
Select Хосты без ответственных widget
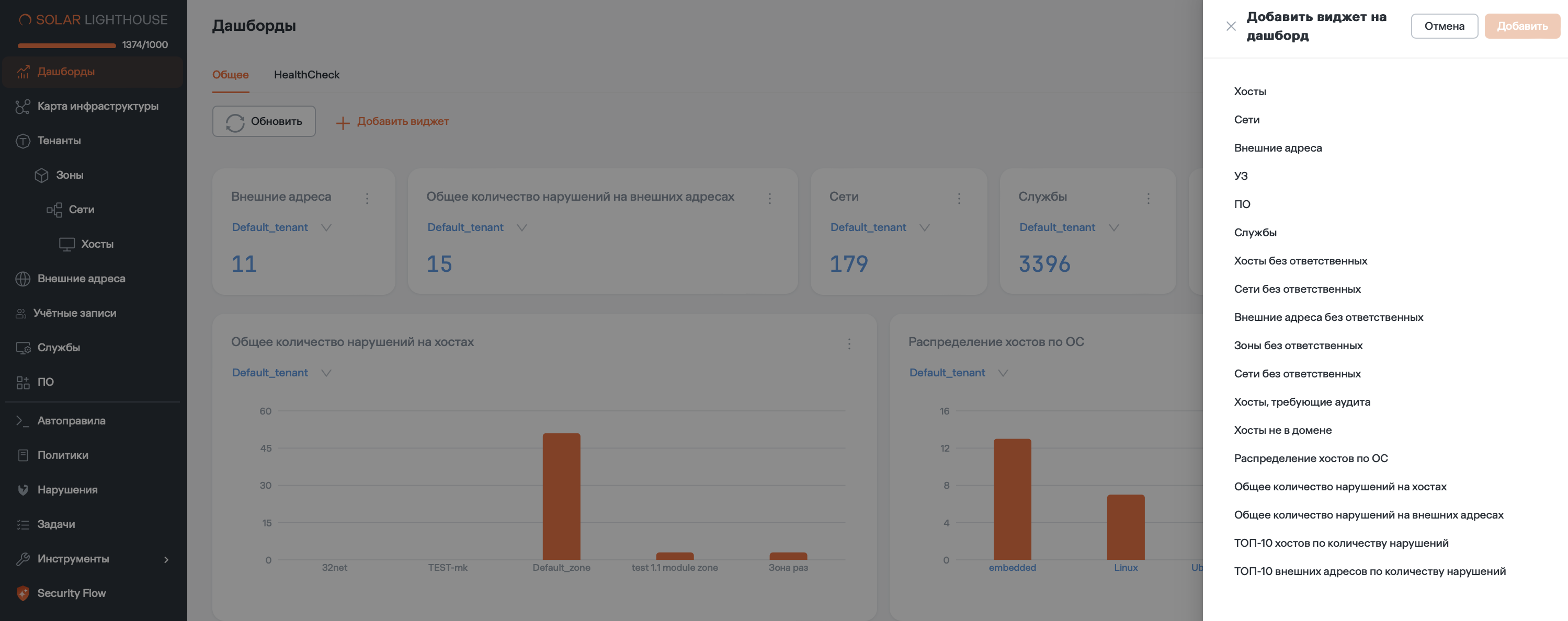click(x=1300, y=261)
